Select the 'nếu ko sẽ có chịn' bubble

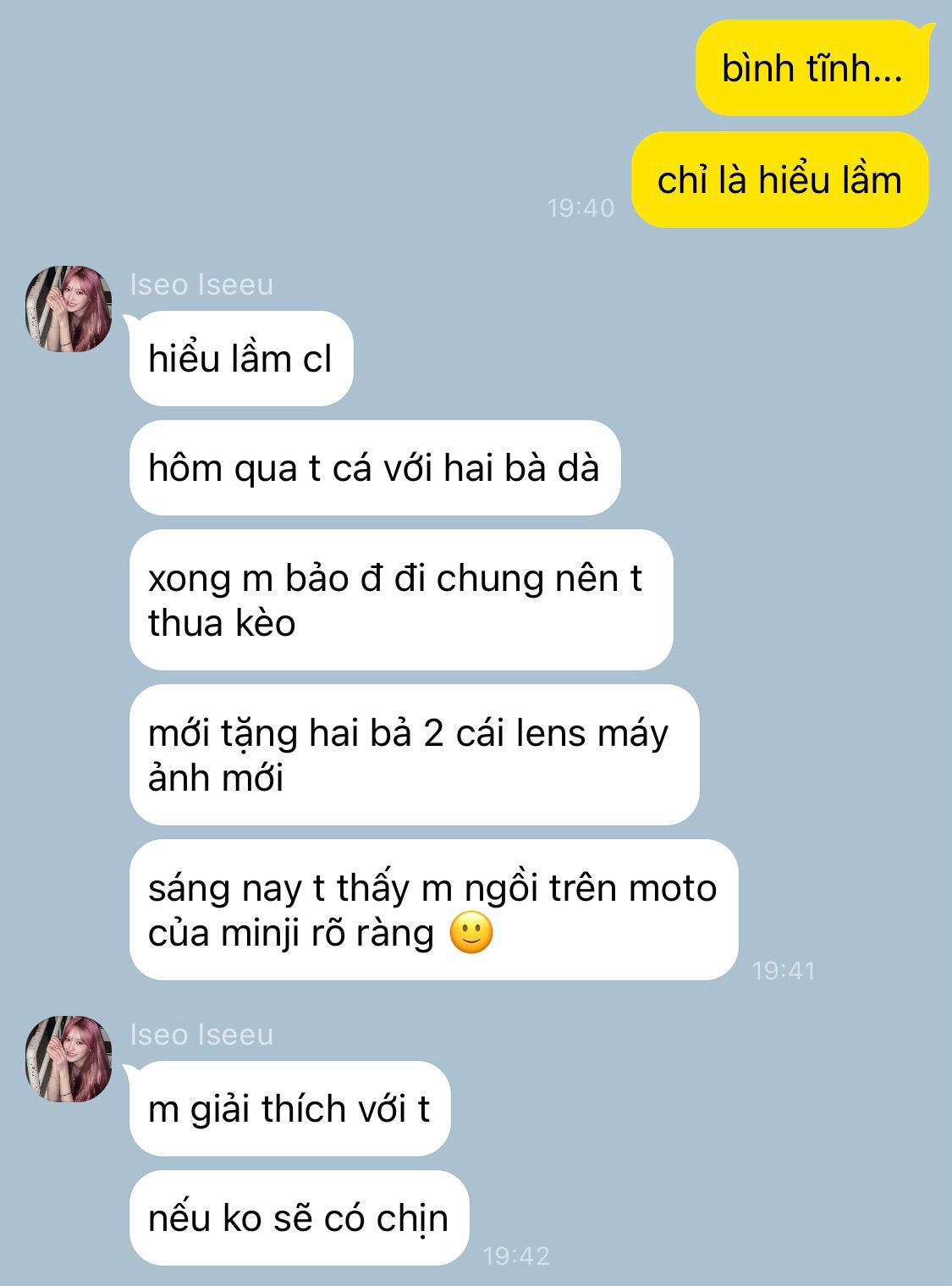(300, 1218)
